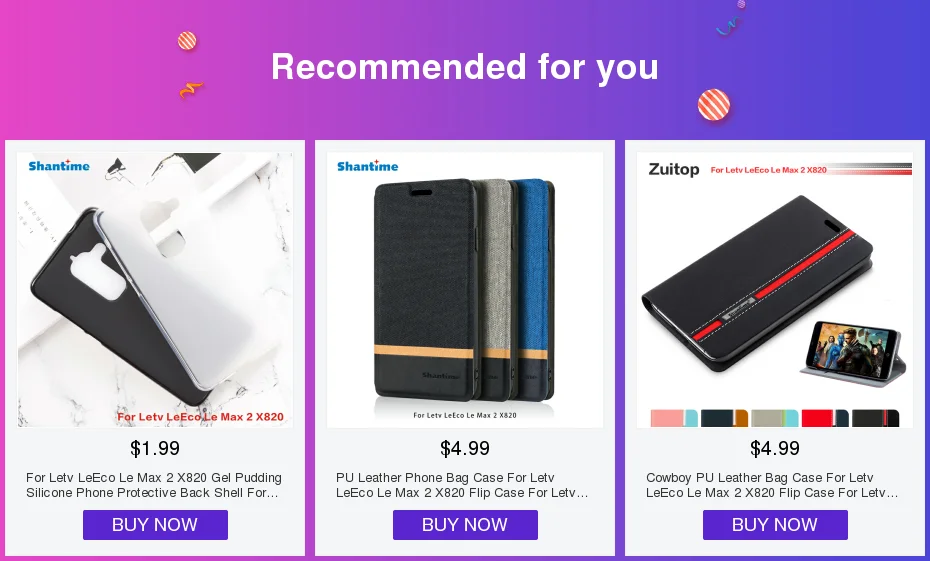Select the grey and teal color swatch
The height and width of the screenshot is (561, 930).
pos(775,418)
